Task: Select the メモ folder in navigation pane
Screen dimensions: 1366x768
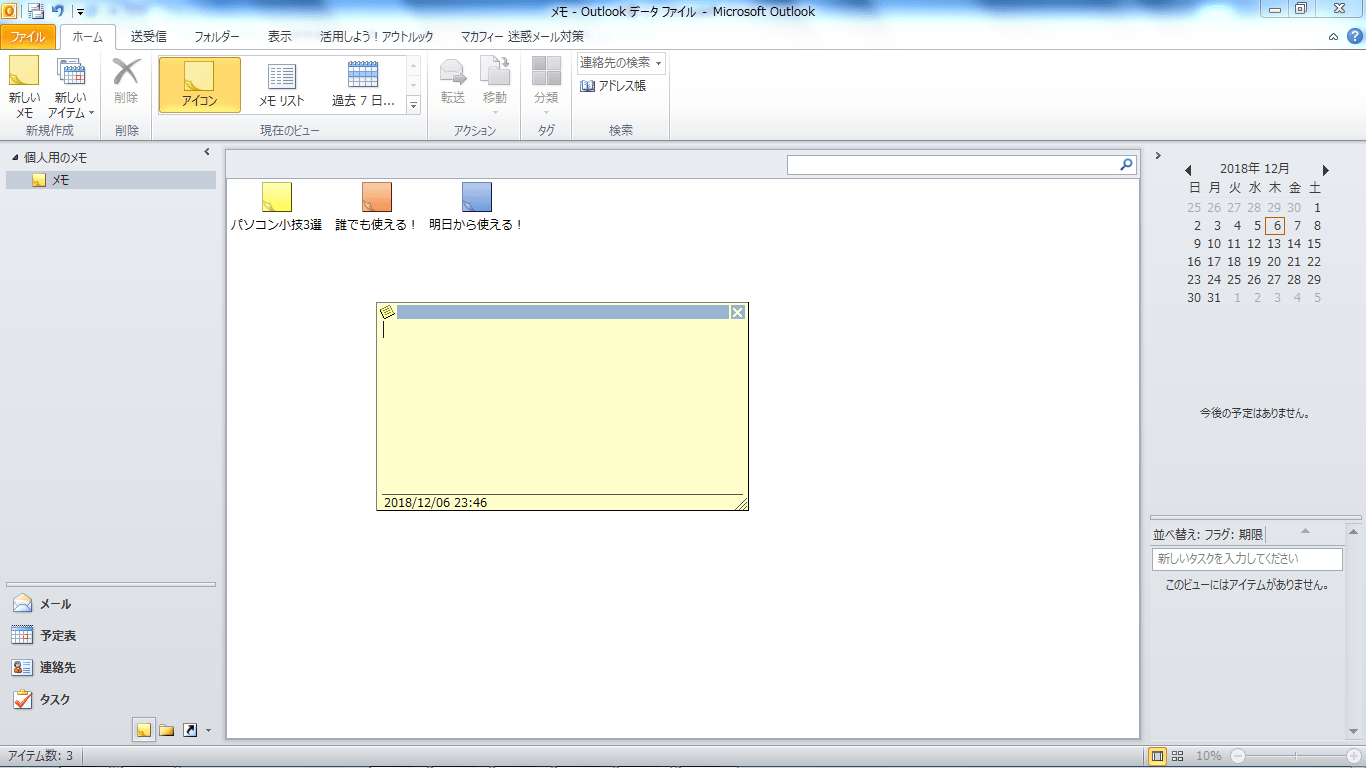Action: click(x=110, y=180)
